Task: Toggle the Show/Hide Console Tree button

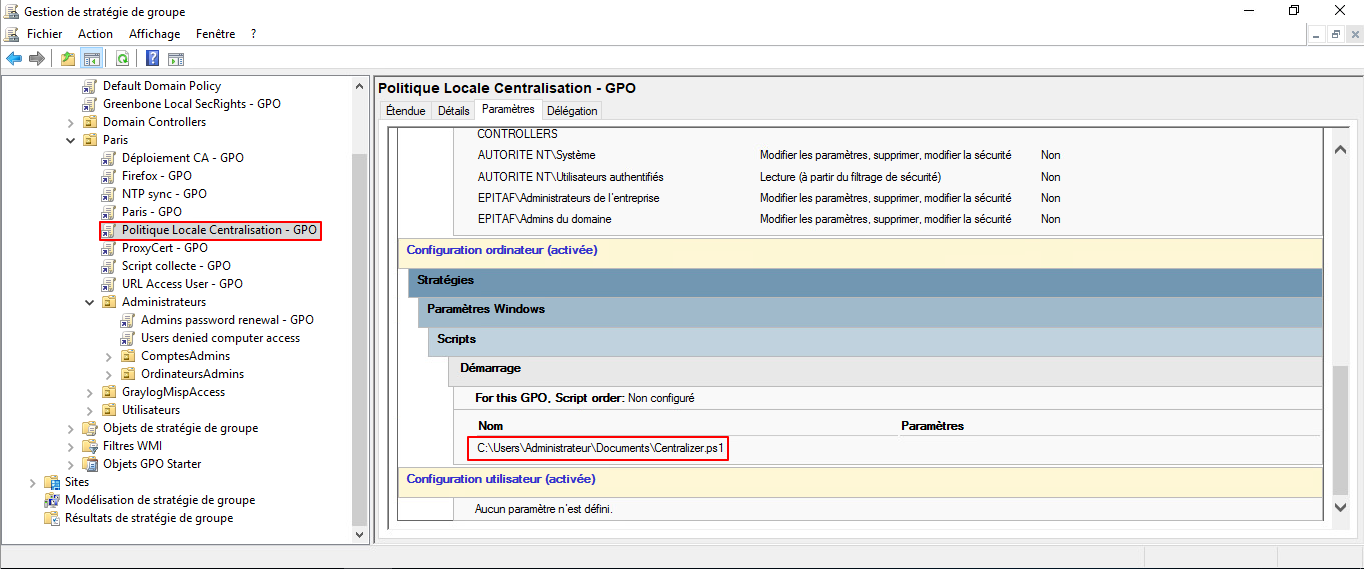Action: (x=92, y=58)
